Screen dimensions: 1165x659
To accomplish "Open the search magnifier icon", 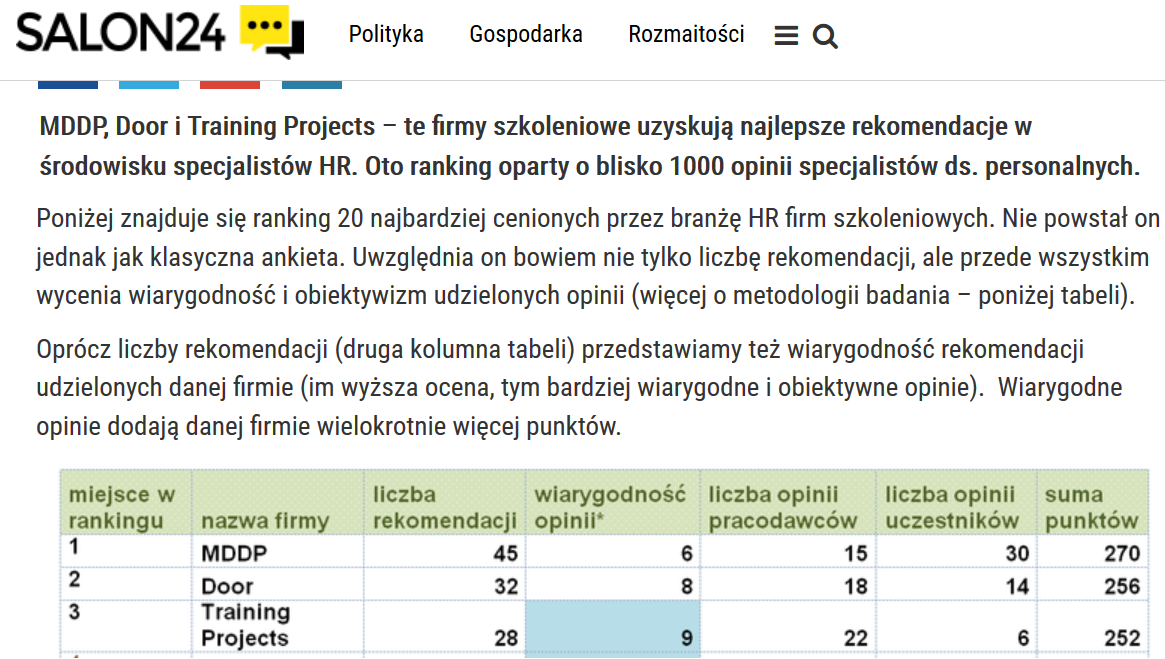I will click(825, 36).
